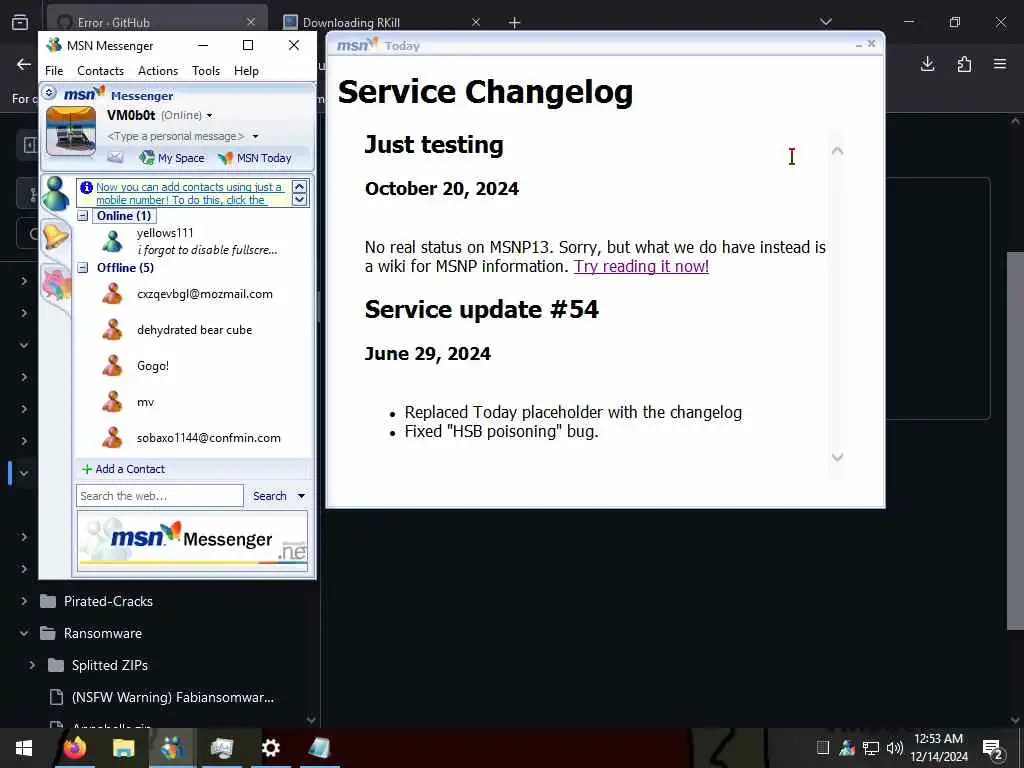Image resolution: width=1024 pixels, height=768 pixels.
Task: Collapse the Messenger header round arrow button
Action: point(49,93)
